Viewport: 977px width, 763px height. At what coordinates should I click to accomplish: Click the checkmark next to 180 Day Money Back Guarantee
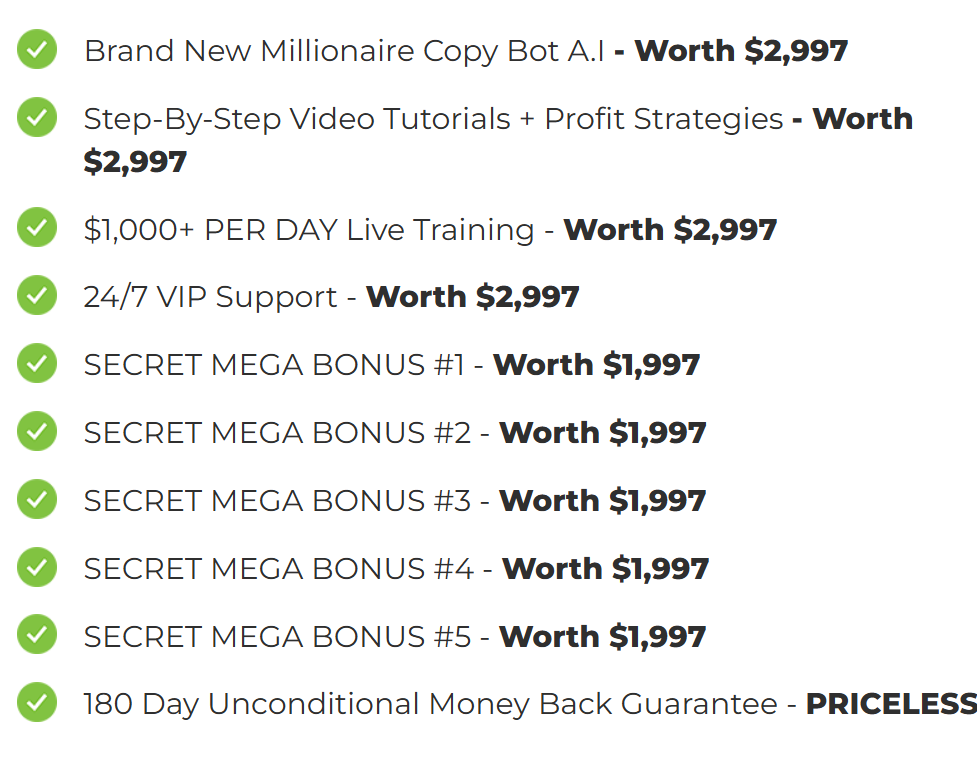pyautogui.click(x=37, y=703)
